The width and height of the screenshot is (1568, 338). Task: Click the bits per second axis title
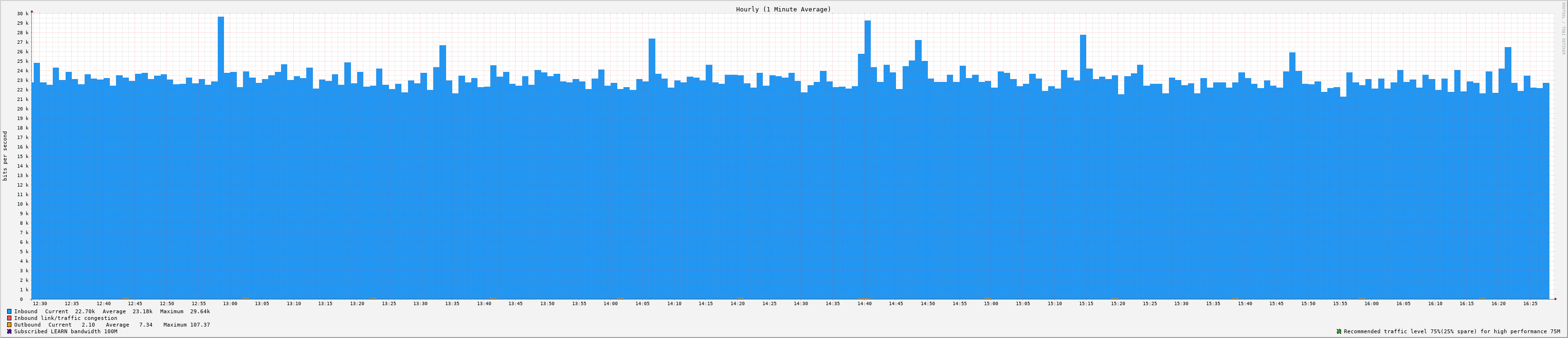pyautogui.click(x=6, y=156)
